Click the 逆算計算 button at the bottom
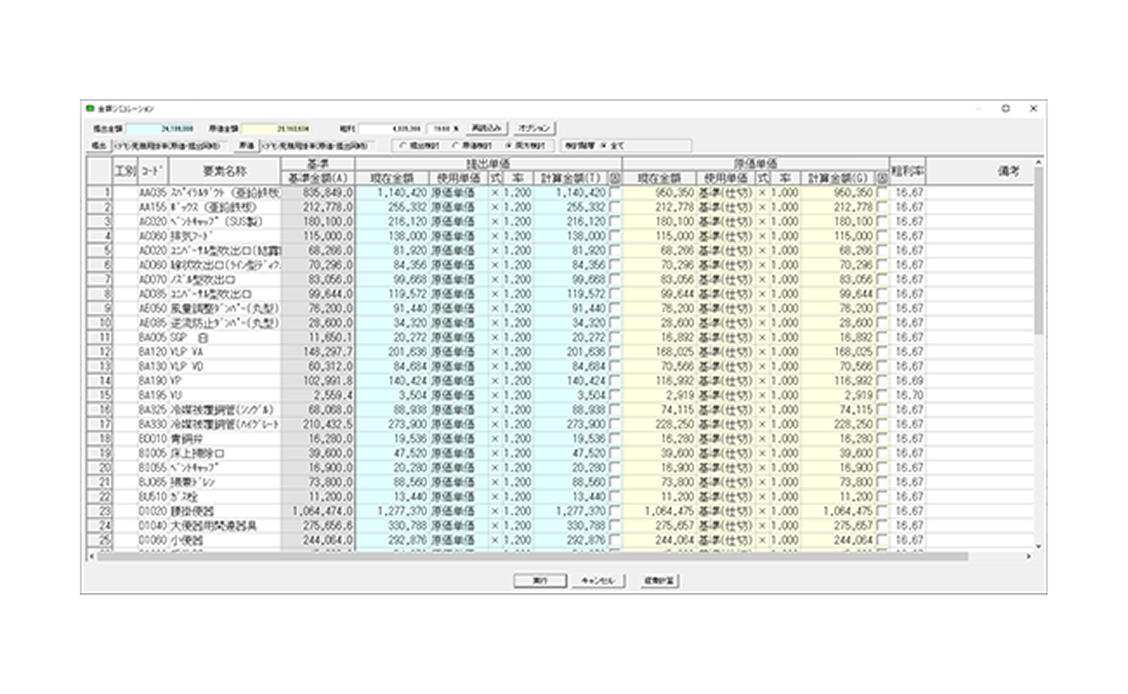1128x694 pixels. click(x=659, y=580)
